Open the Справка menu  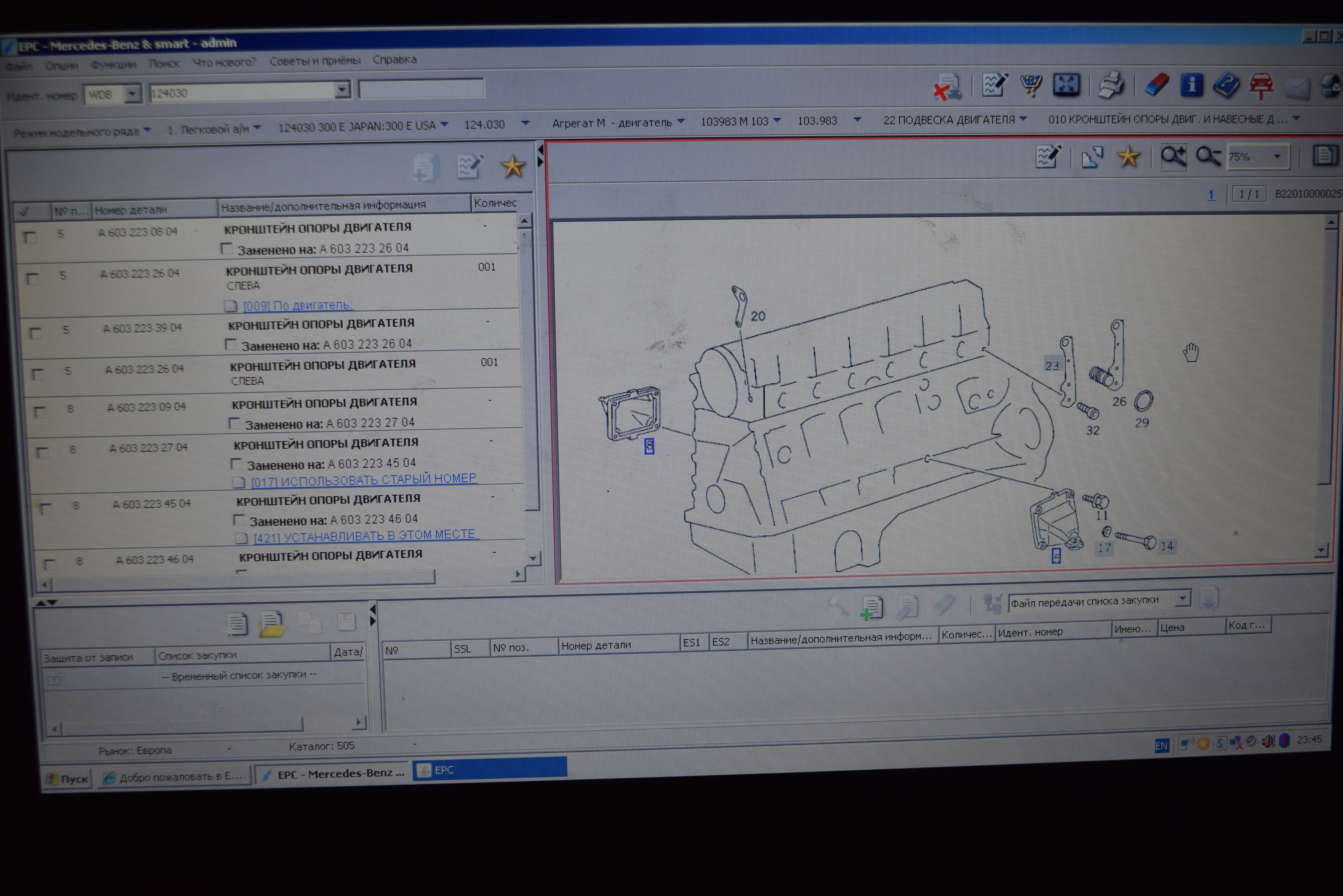tap(394, 59)
